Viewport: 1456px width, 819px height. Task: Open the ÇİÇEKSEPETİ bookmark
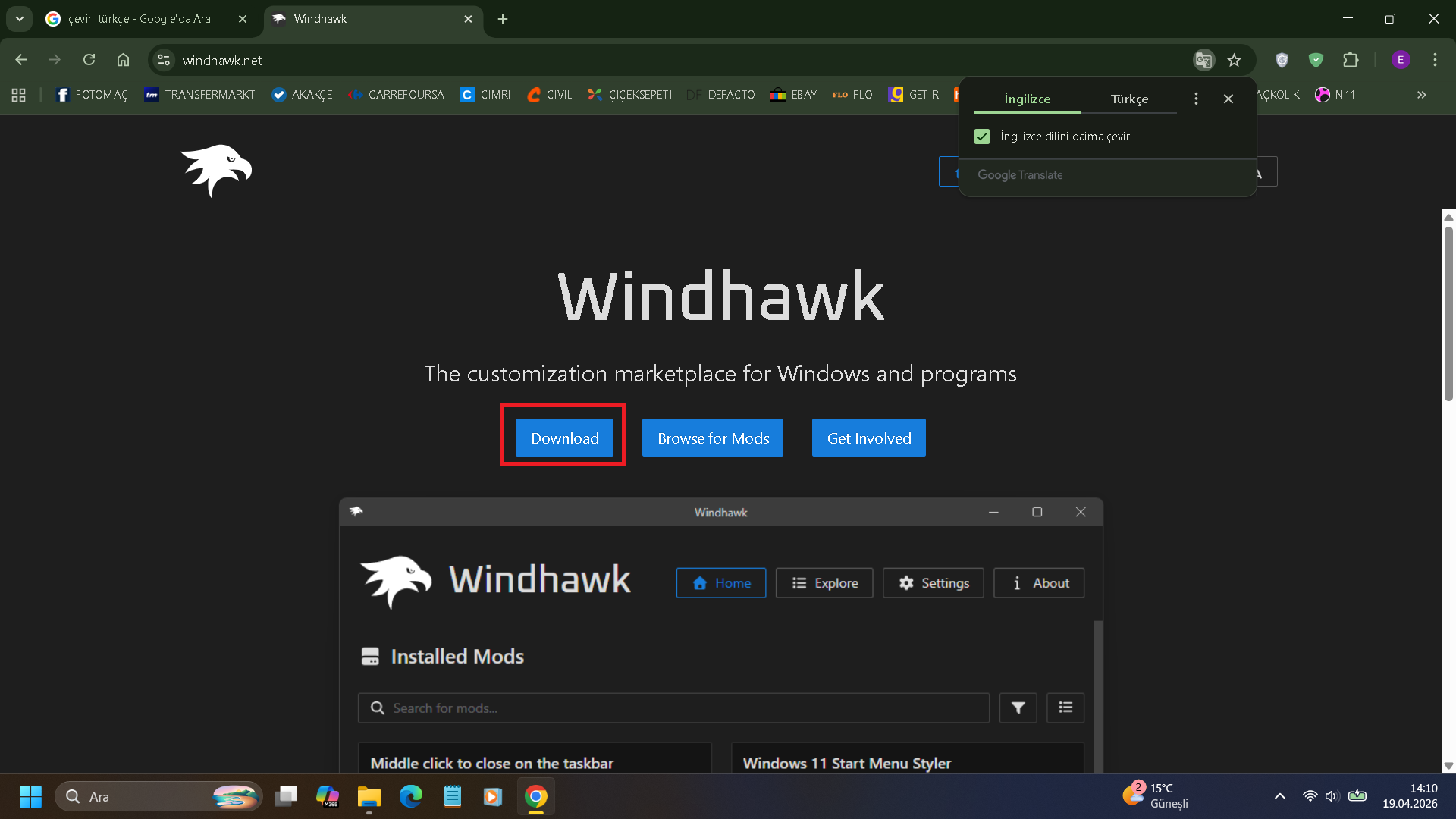(x=630, y=95)
